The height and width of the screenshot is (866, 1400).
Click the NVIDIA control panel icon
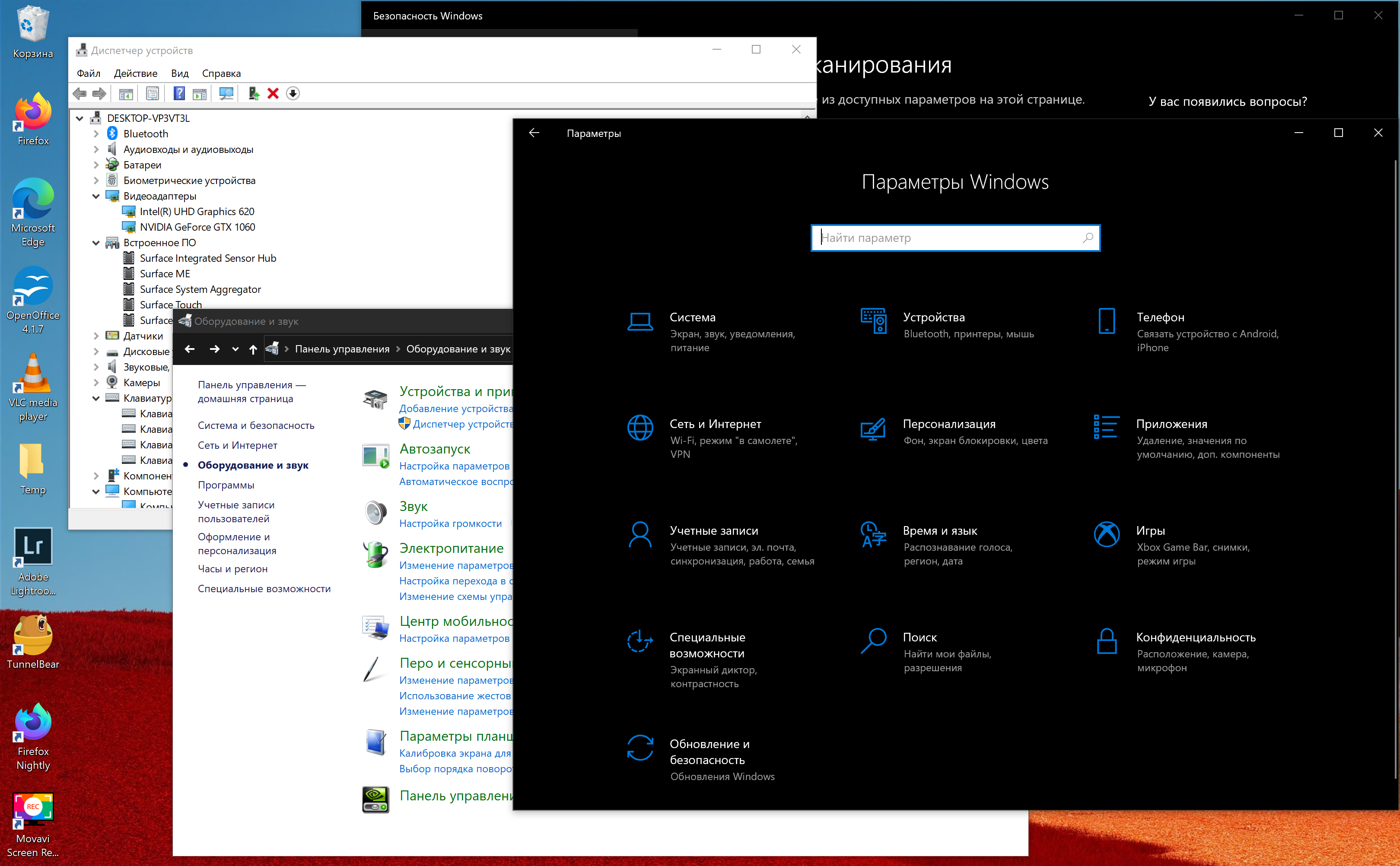(376, 799)
